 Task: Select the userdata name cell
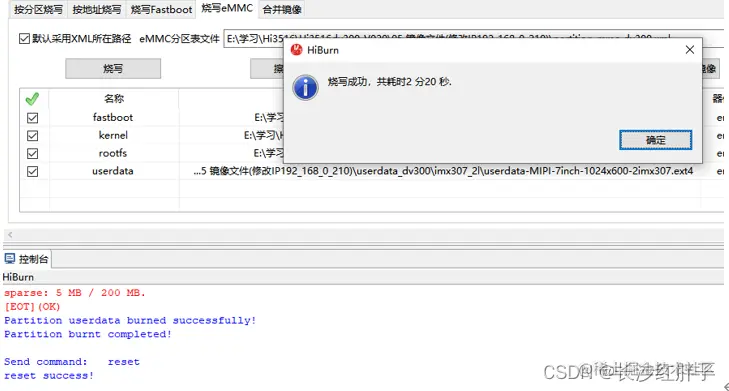point(113,171)
